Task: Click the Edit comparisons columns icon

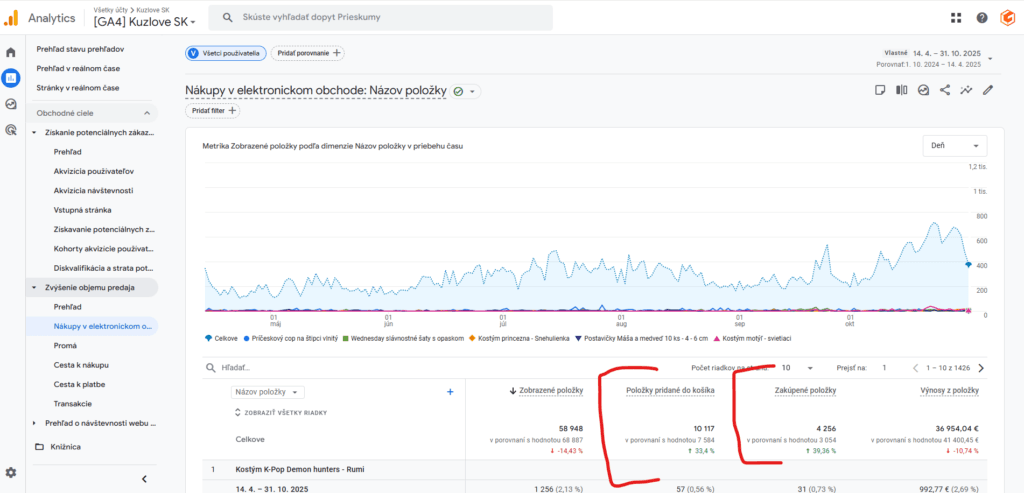Action: pos(901,90)
